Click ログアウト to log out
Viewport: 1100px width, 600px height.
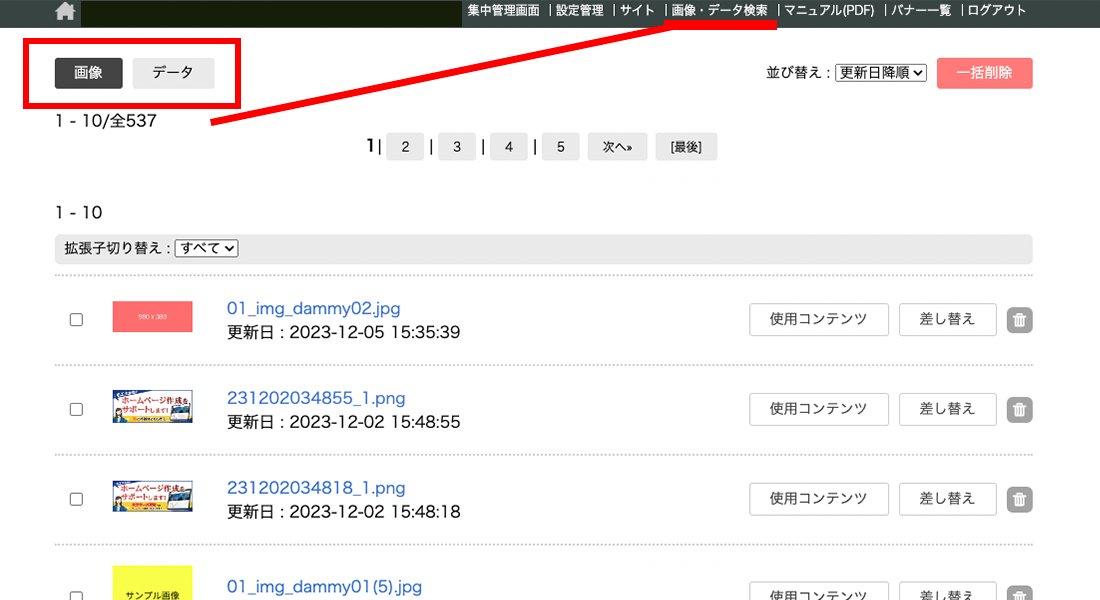pos(996,11)
